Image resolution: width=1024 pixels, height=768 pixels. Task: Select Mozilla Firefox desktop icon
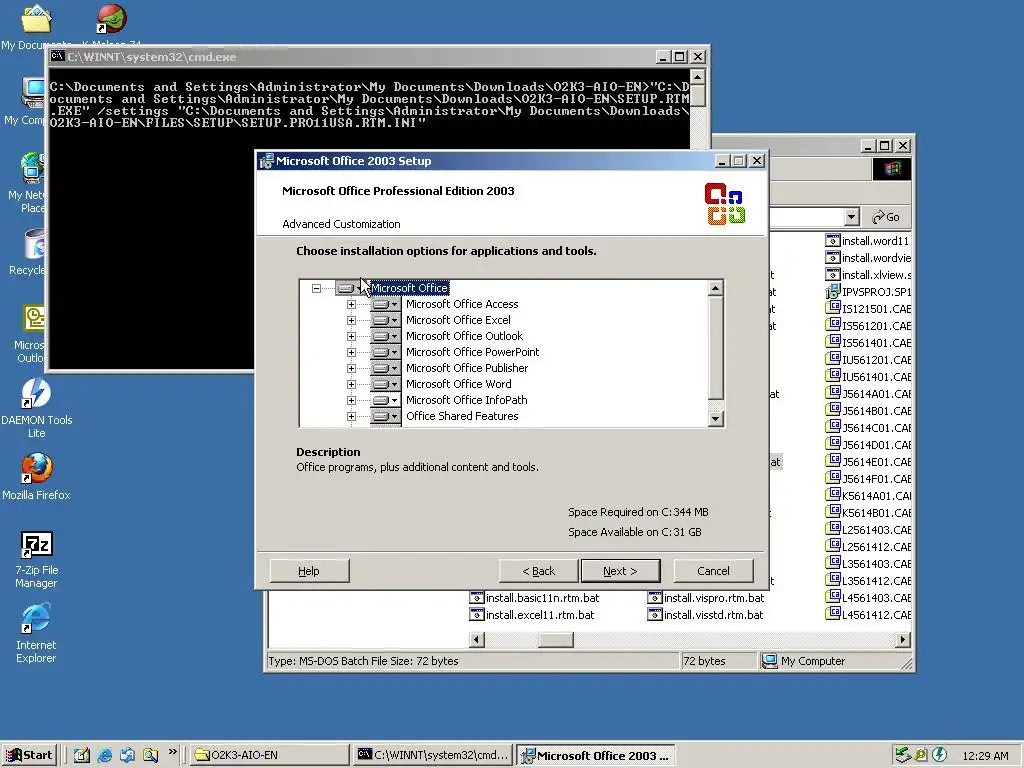coord(37,468)
